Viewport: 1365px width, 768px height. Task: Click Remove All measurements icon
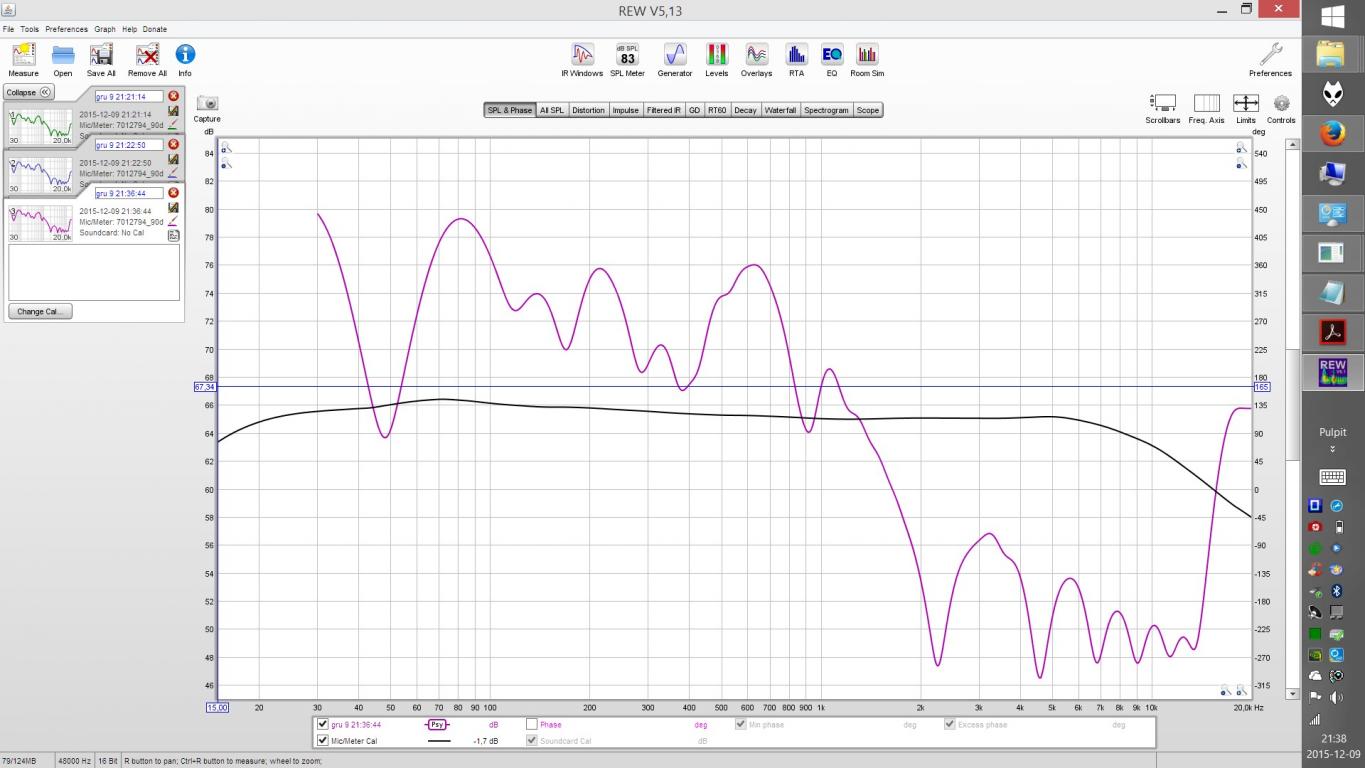click(147, 60)
